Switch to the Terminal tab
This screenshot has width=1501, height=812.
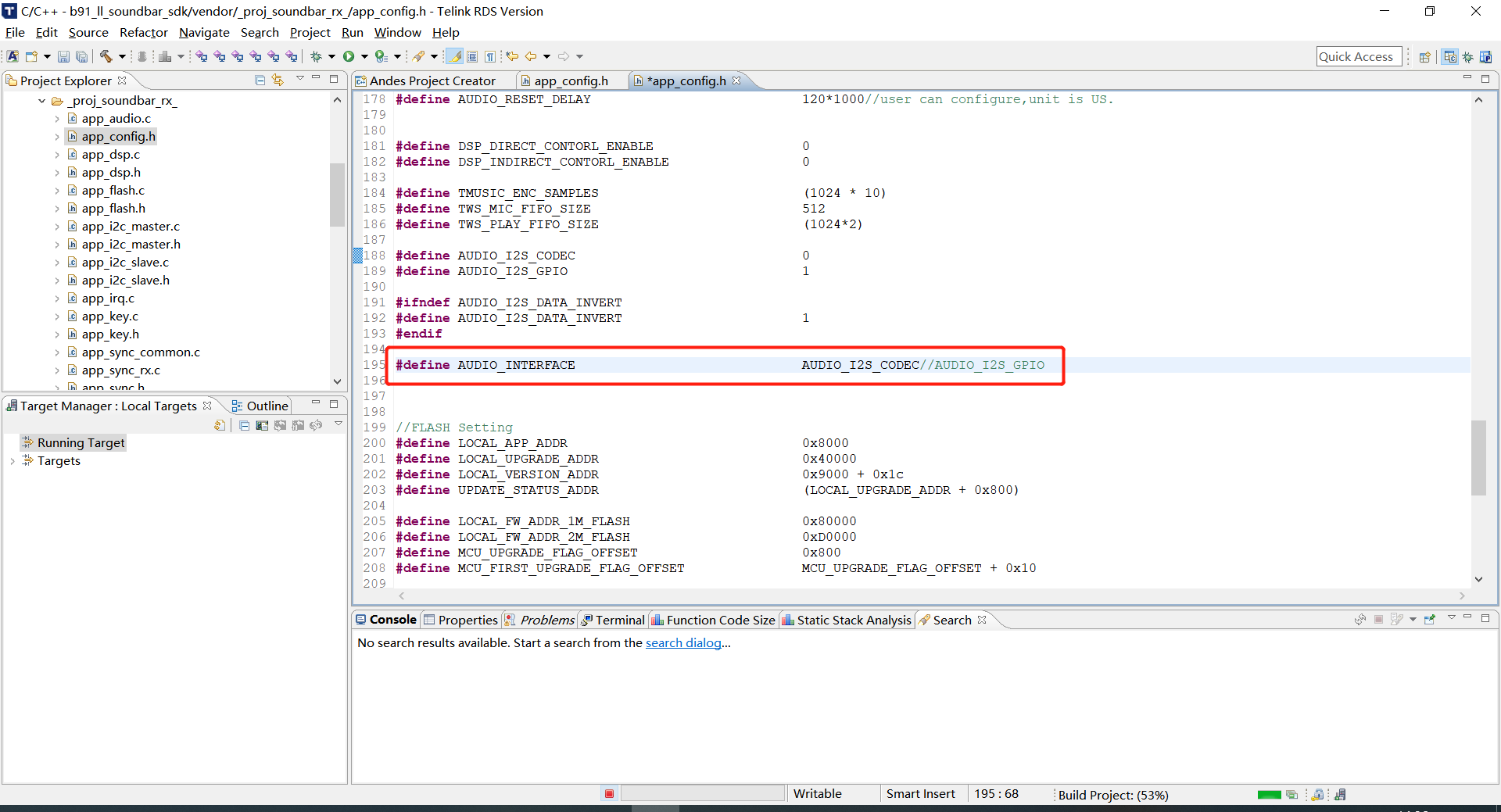coord(619,620)
